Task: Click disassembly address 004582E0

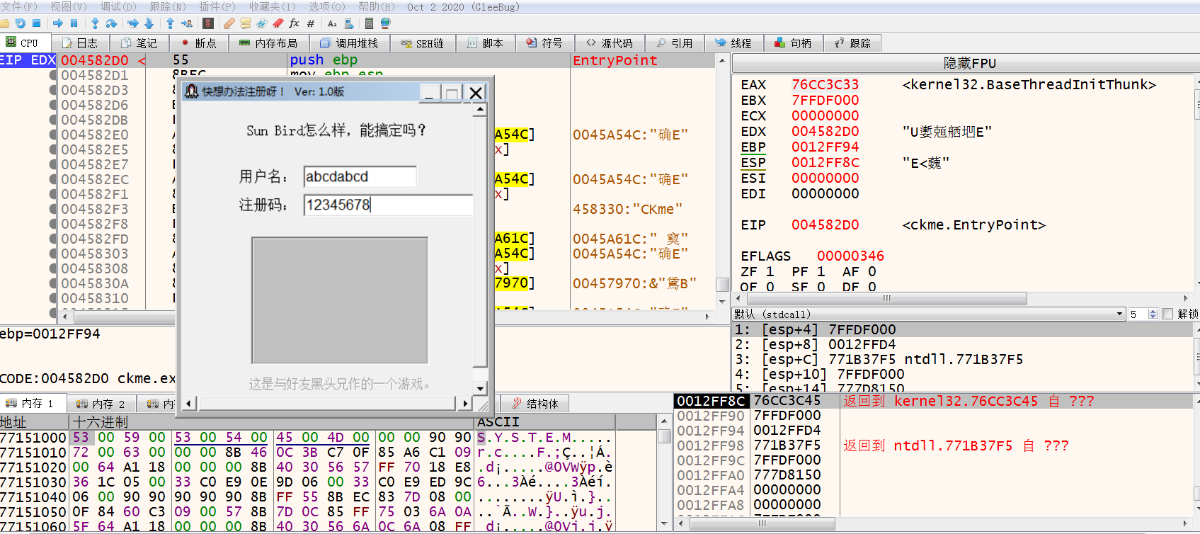Action: coord(94,134)
